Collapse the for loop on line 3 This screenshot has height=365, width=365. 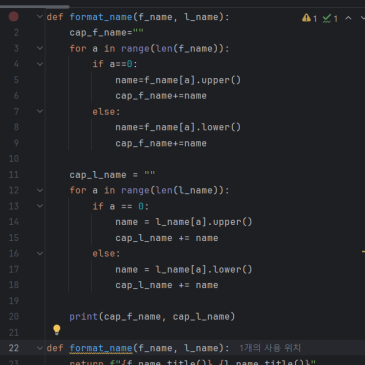click(x=40, y=48)
